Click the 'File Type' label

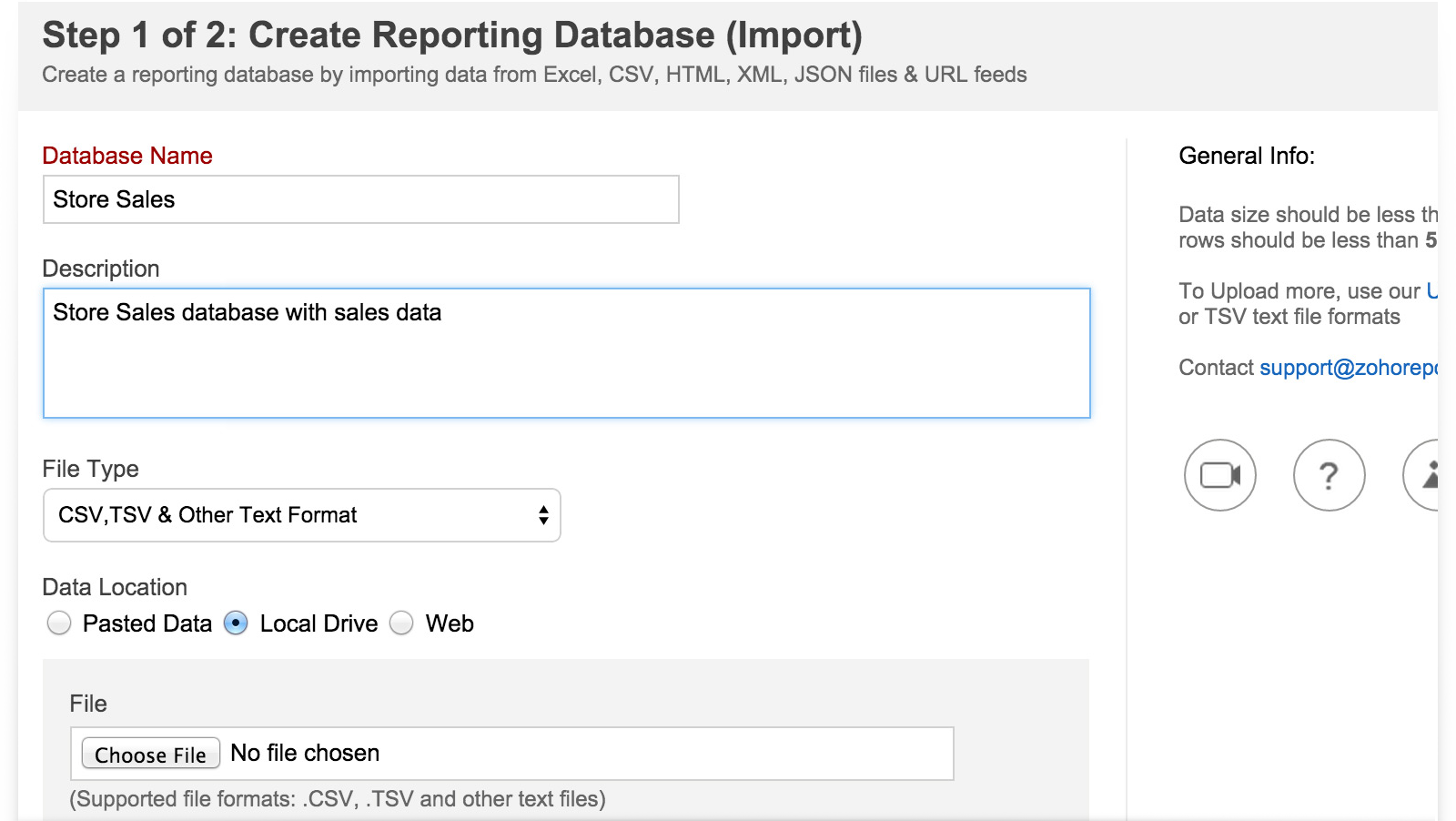click(x=90, y=469)
